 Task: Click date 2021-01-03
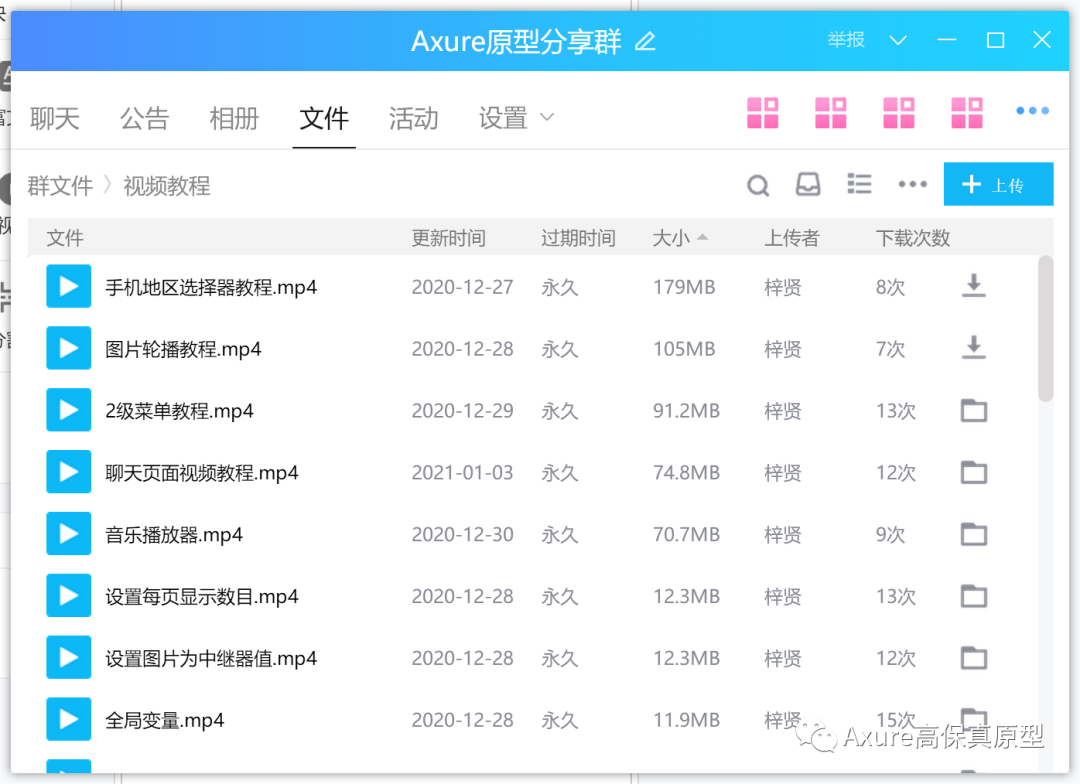[462, 473]
